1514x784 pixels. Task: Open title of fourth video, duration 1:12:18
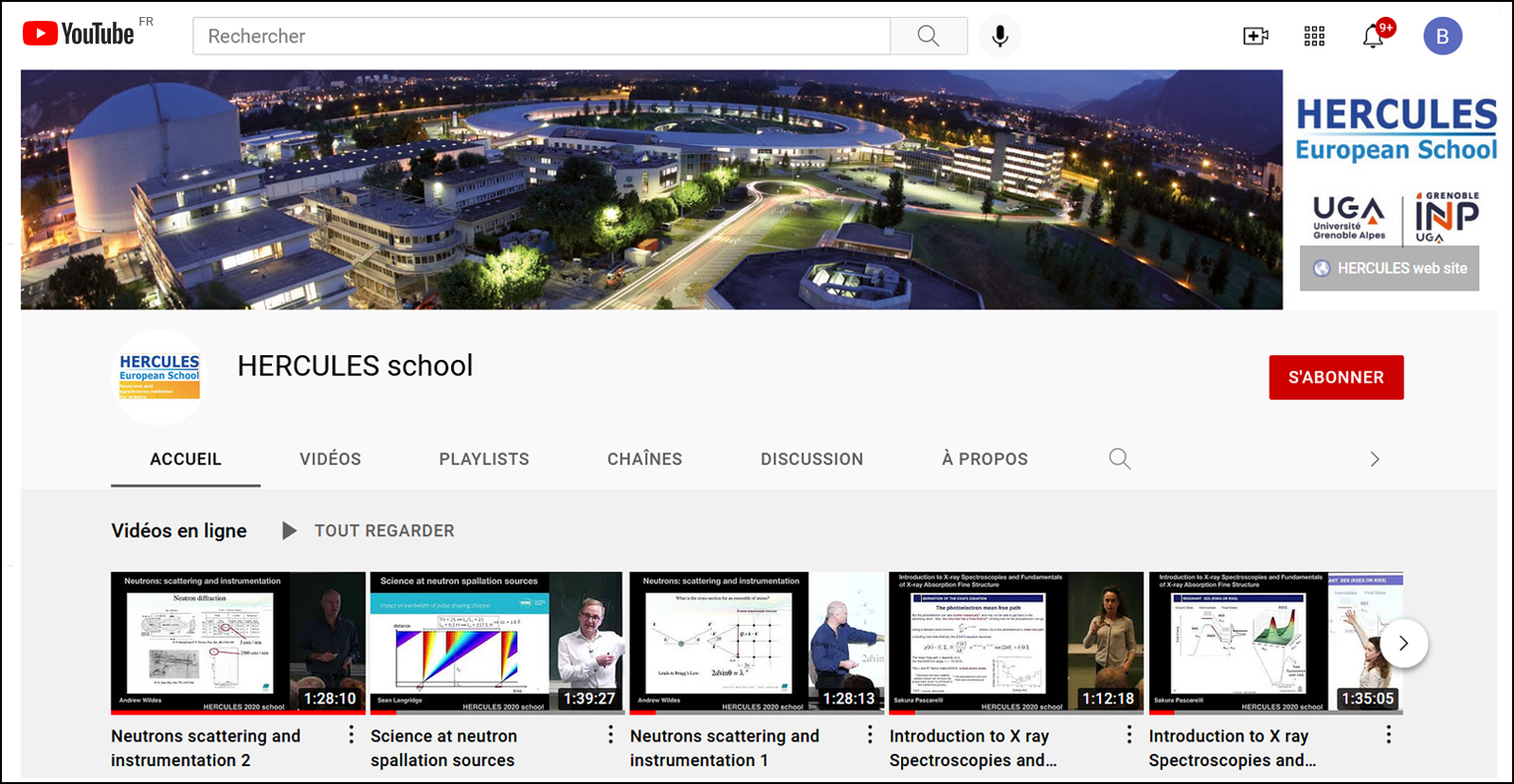coord(973,748)
